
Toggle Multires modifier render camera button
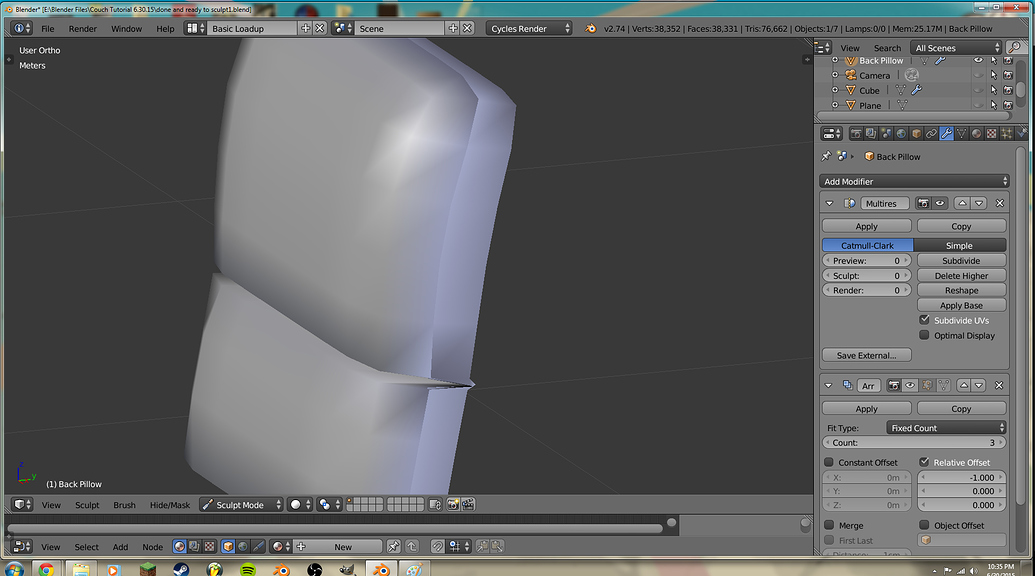click(x=923, y=203)
